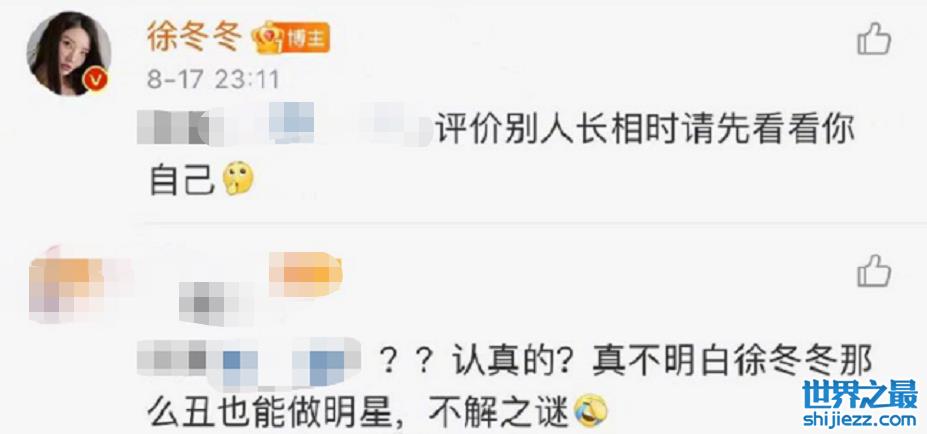Like the top comment with the thumbs-up
The image size is (927, 434).
click(x=874, y=38)
